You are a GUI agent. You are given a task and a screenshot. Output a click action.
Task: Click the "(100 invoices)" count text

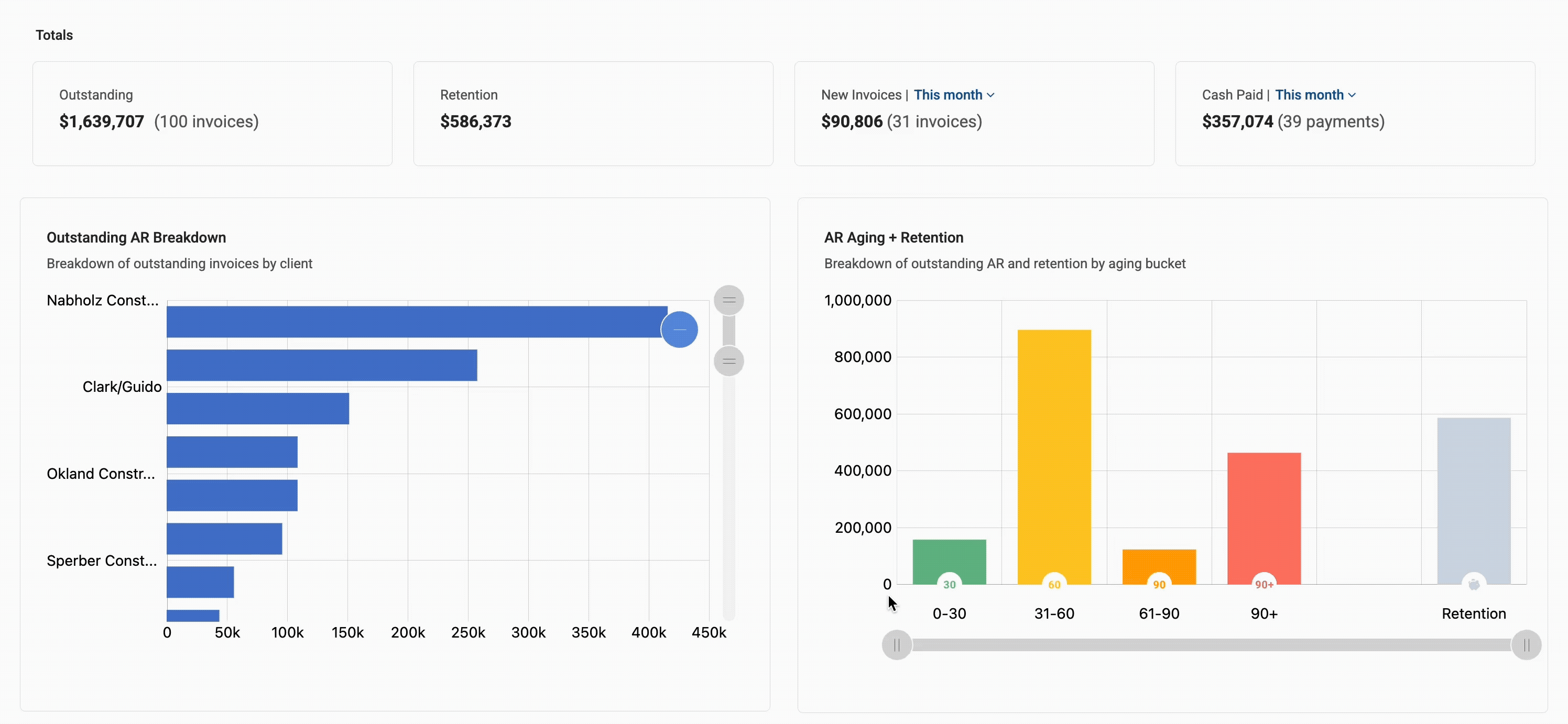206,122
